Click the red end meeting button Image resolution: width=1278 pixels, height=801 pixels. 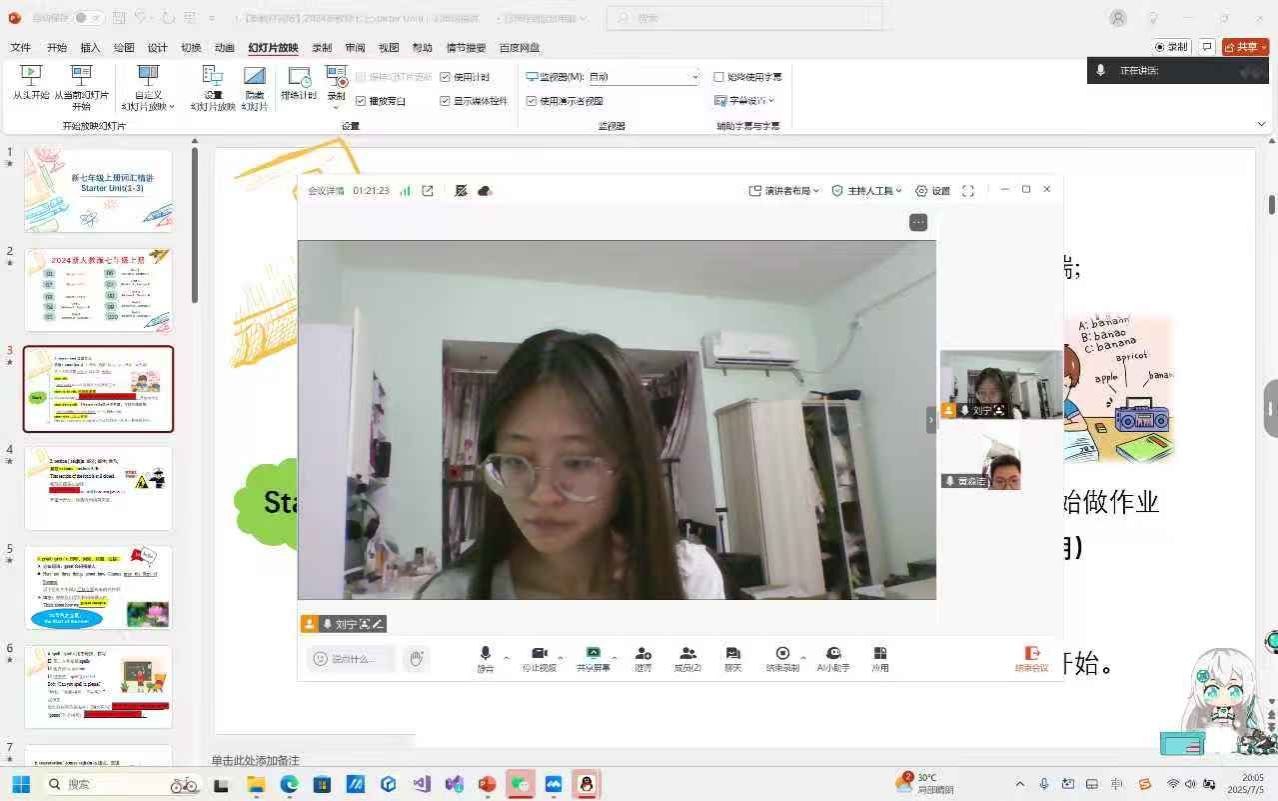pyautogui.click(x=1032, y=657)
